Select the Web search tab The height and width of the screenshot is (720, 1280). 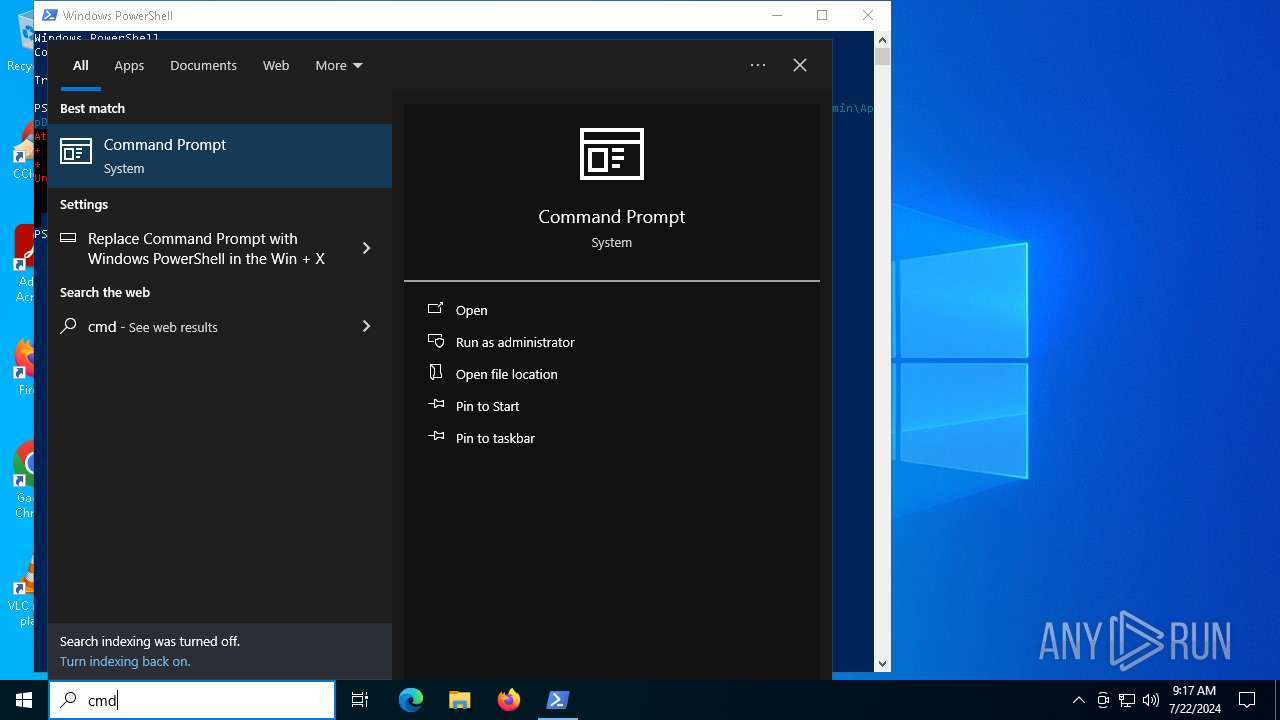276,66
